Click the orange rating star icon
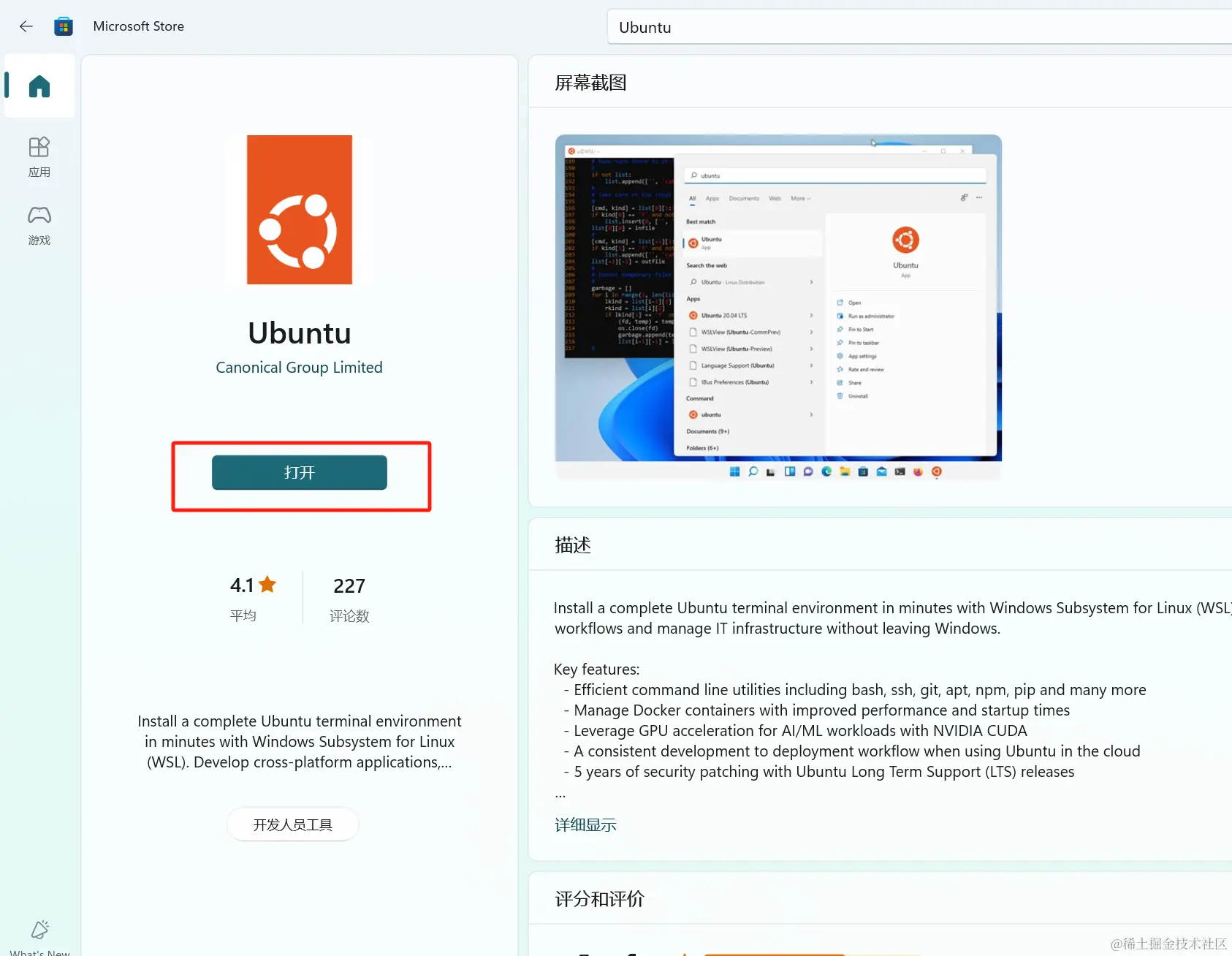Image resolution: width=1232 pixels, height=956 pixels. click(x=267, y=584)
